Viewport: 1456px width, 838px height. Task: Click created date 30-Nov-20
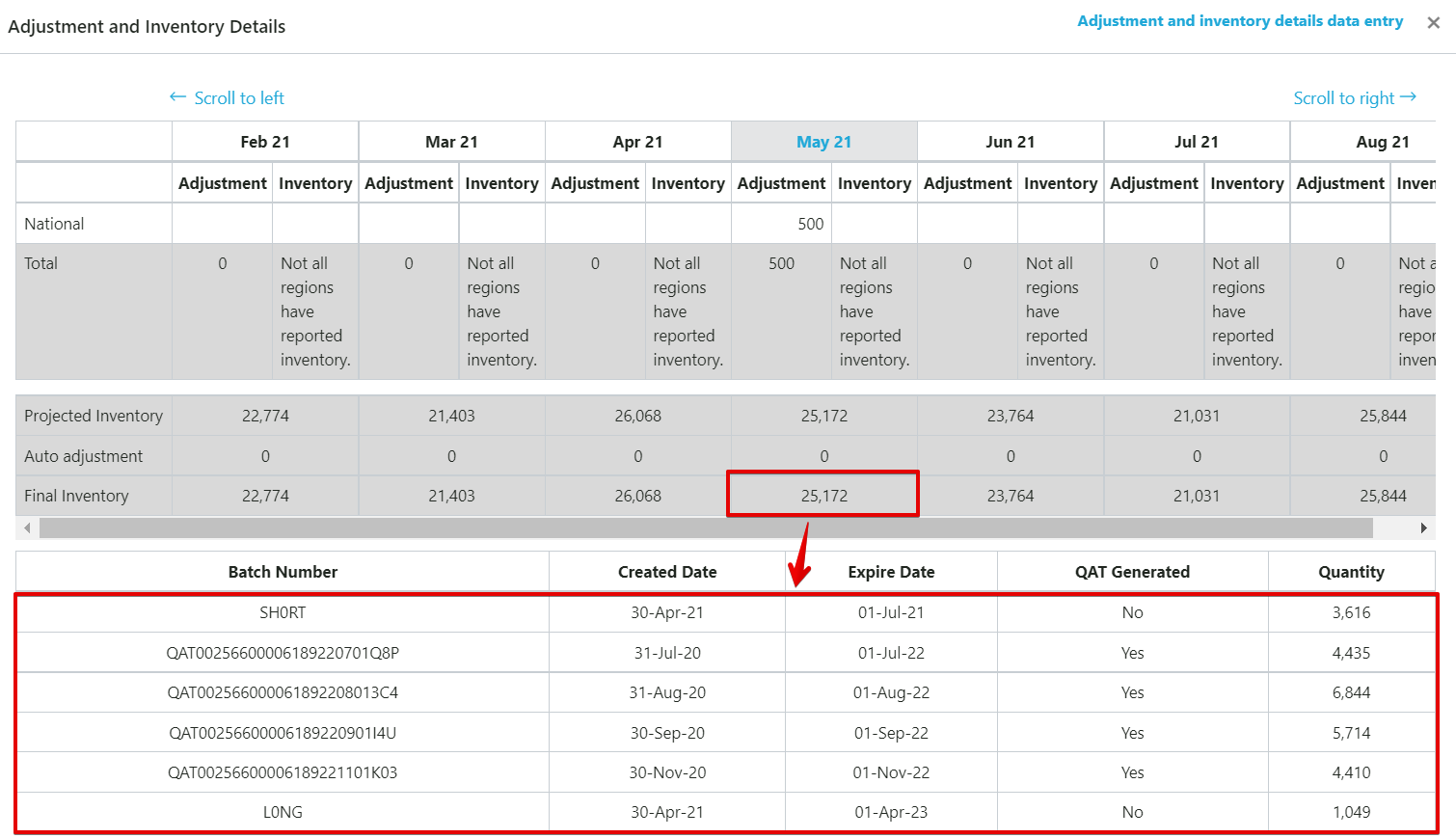(667, 772)
